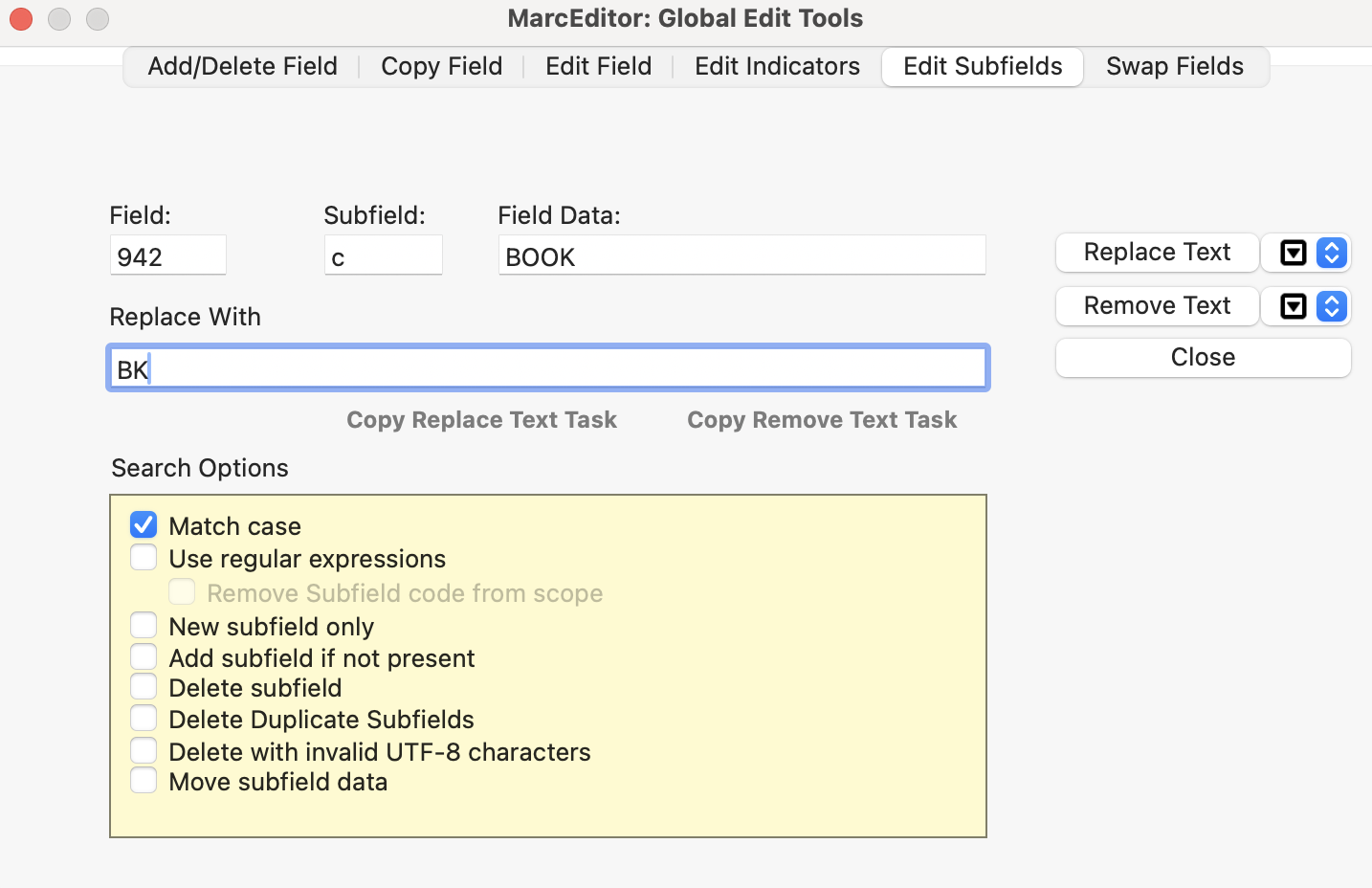The width and height of the screenshot is (1372, 888).
Task: Close the Global Edit Tools dialog
Action: pyautogui.click(x=1203, y=358)
